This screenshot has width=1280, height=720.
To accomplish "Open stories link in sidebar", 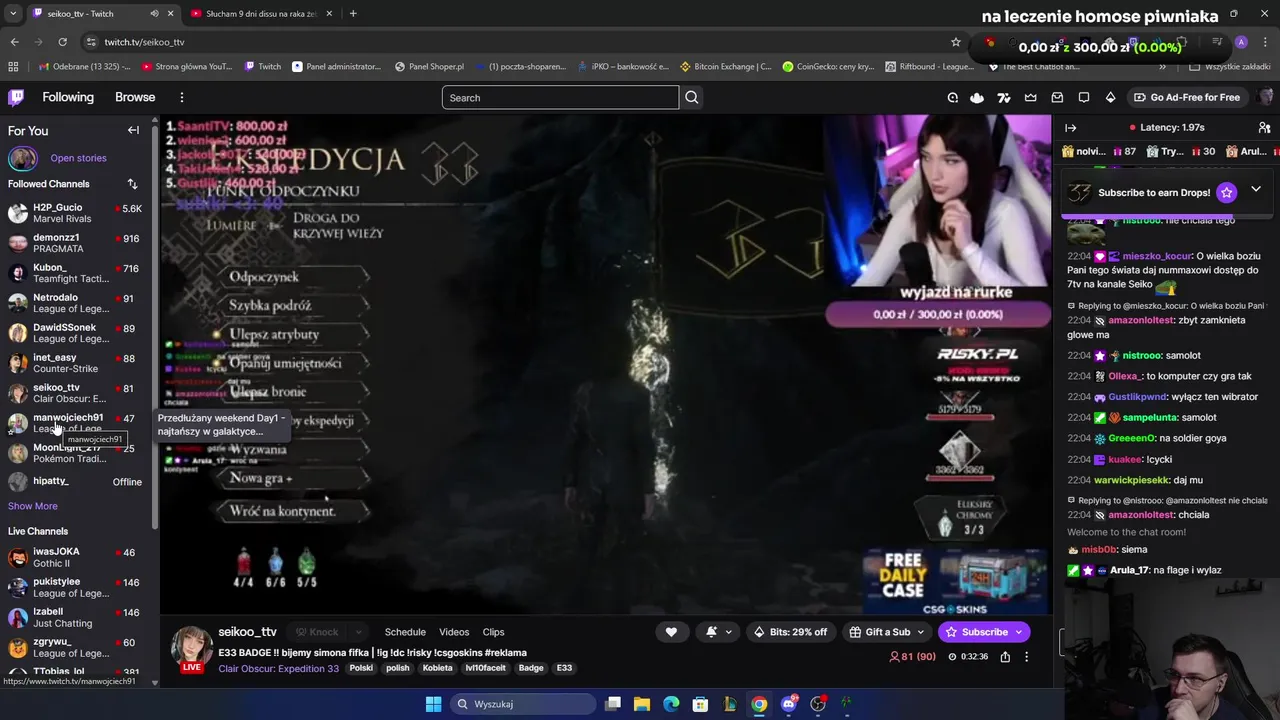I will [x=78, y=158].
